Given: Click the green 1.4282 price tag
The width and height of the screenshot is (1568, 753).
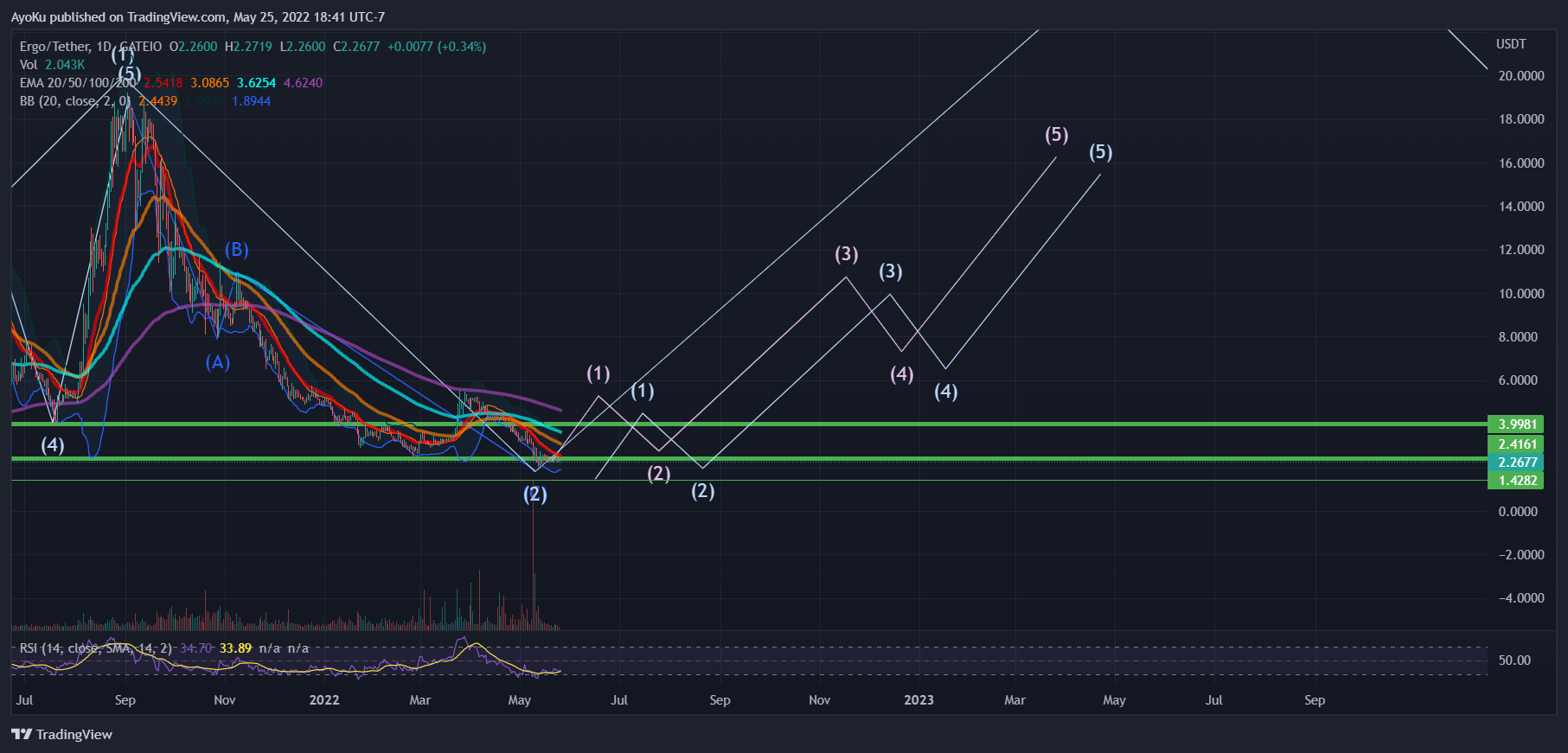Looking at the screenshot, I should pos(1516,481).
